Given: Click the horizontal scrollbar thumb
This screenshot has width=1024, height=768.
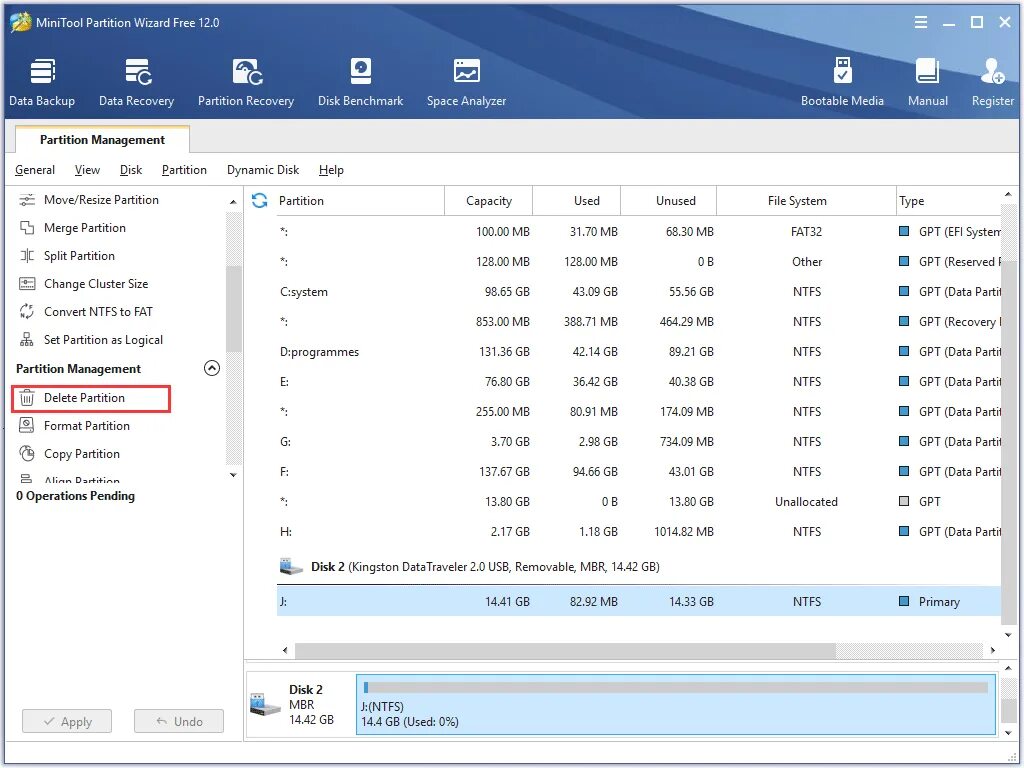Looking at the screenshot, I should 565,650.
